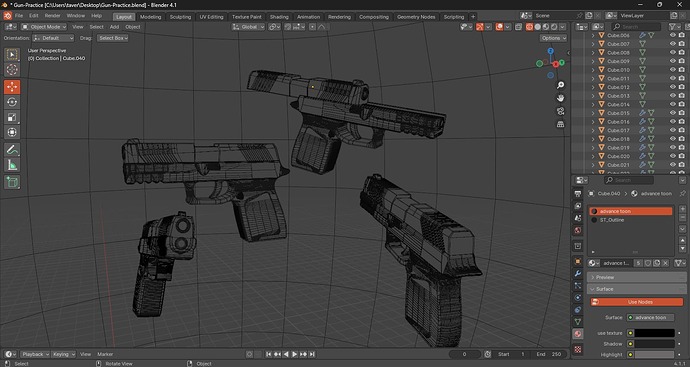Click the viewport zoom magnifier icon
690x367 pixels.
560,85
